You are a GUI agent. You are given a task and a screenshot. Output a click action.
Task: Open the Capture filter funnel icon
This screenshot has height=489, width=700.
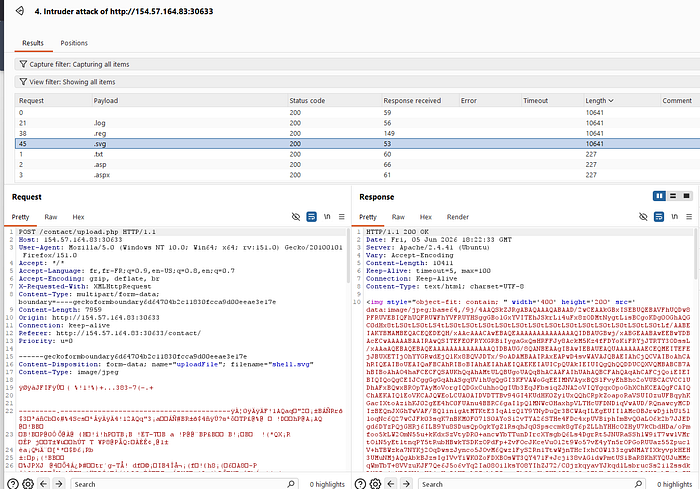click(23, 64)
